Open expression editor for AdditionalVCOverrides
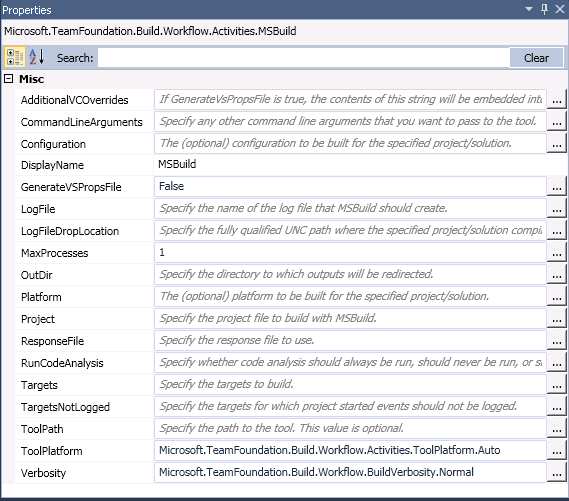The height and width of the screenshot is (501, 569). pyautogui.click(x=557, y=100)
